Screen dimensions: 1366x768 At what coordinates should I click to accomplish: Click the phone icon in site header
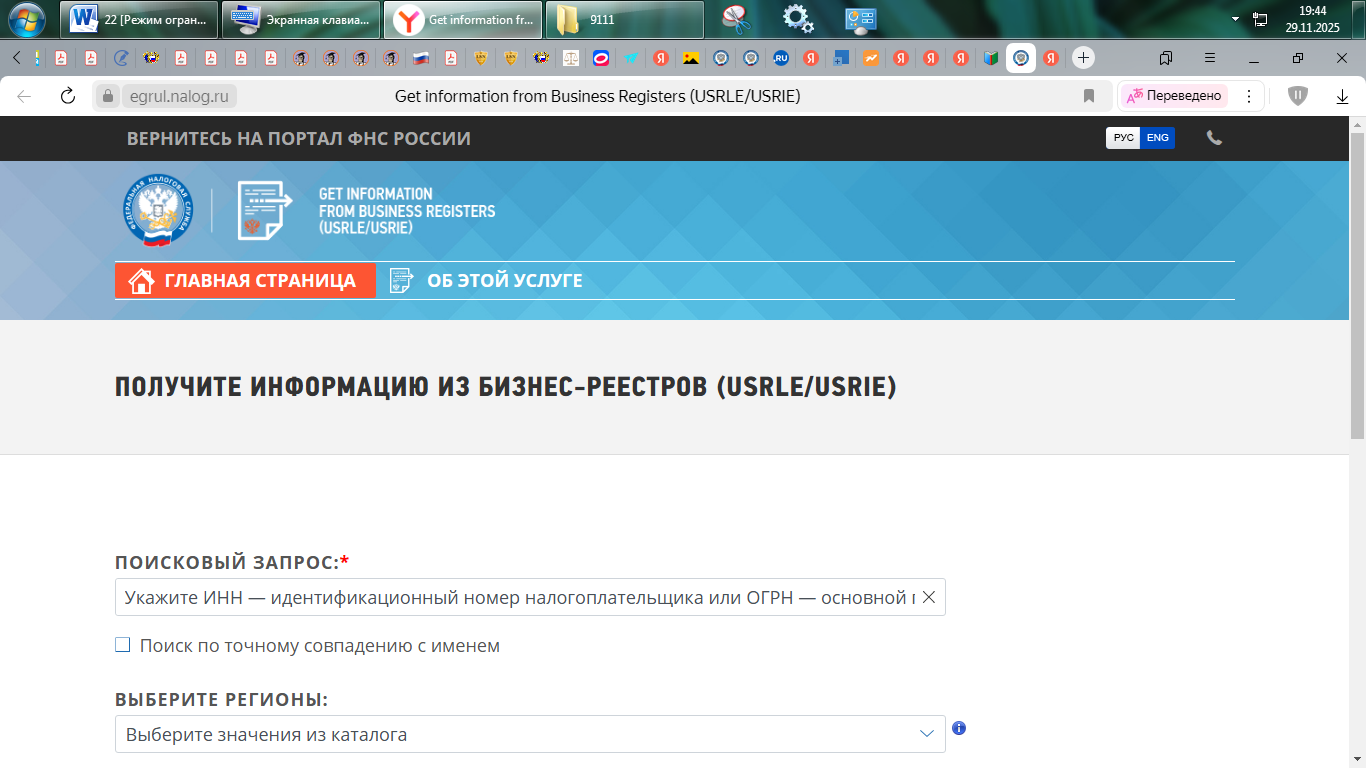[1214, 138]
